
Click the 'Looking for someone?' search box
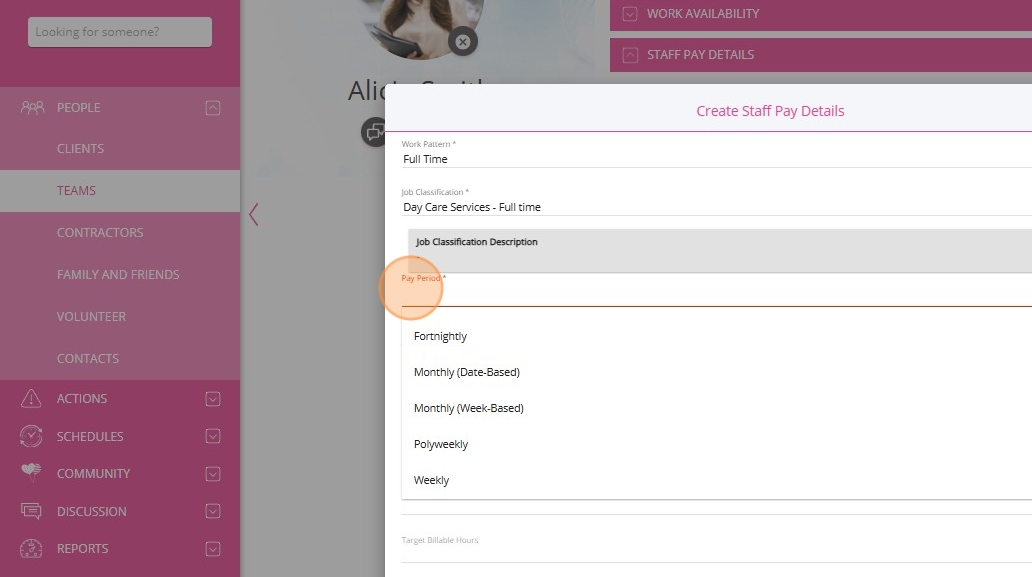[120, 32]
